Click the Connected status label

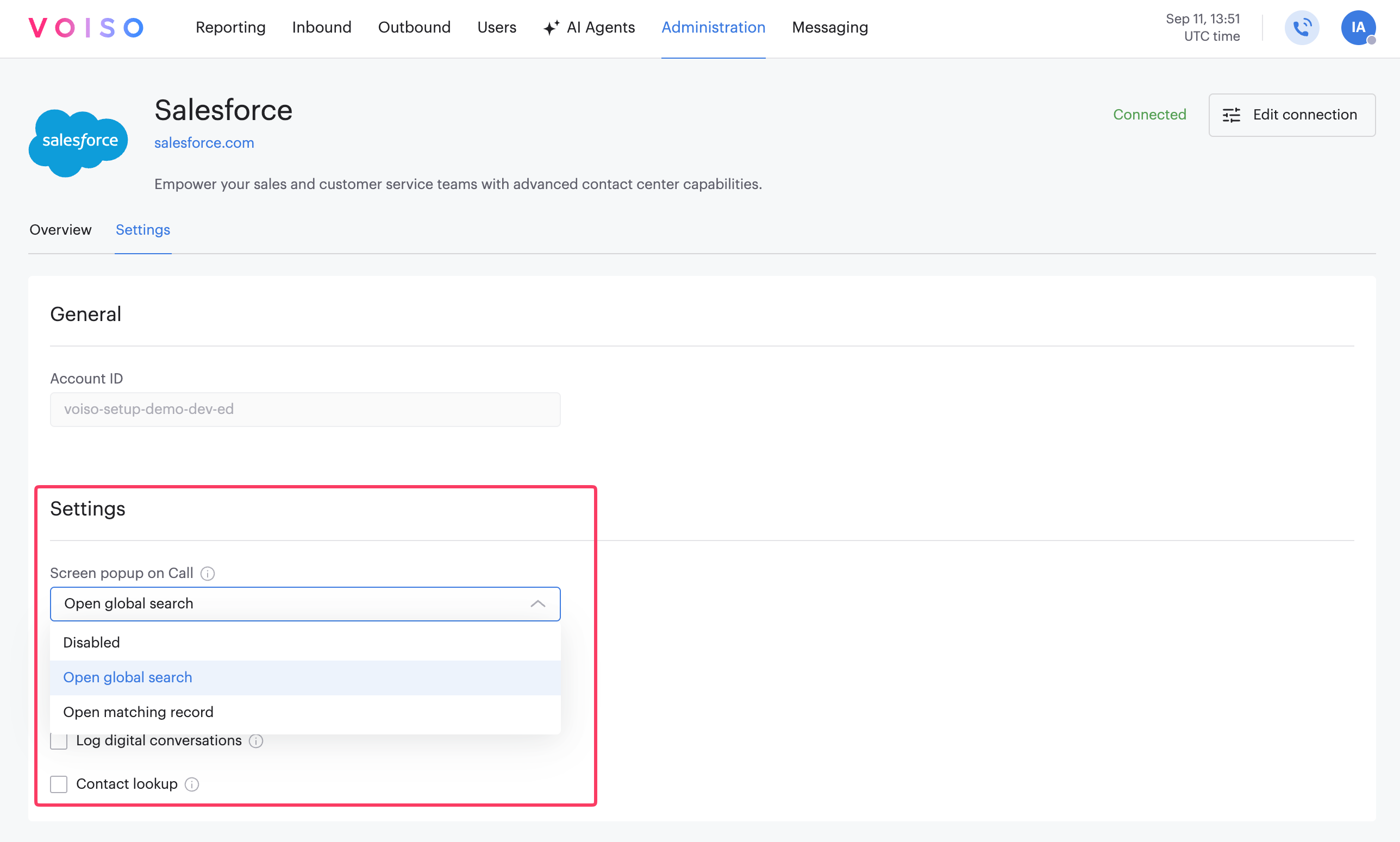pyautogui.click(x=1149, y=115)
